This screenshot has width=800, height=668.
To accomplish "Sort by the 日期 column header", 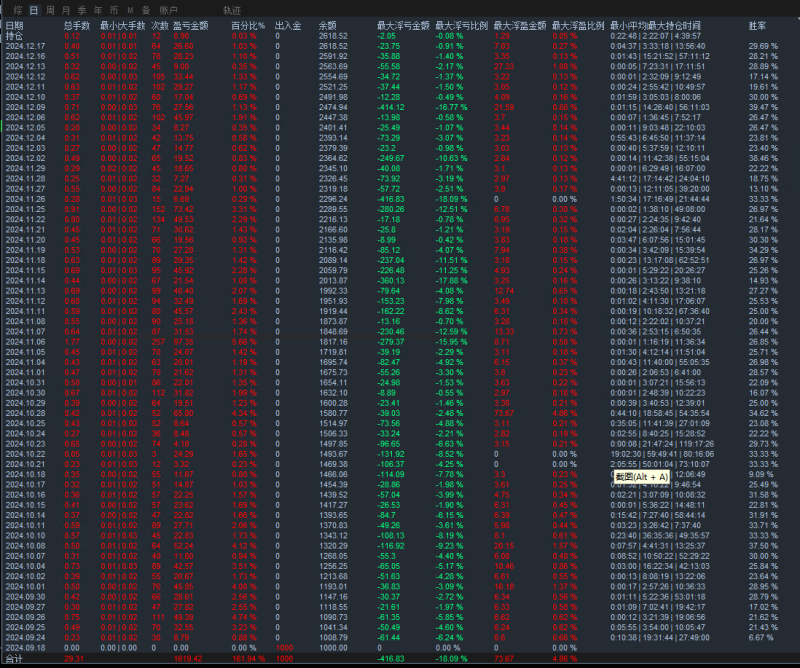I will (x=14, y=24).
